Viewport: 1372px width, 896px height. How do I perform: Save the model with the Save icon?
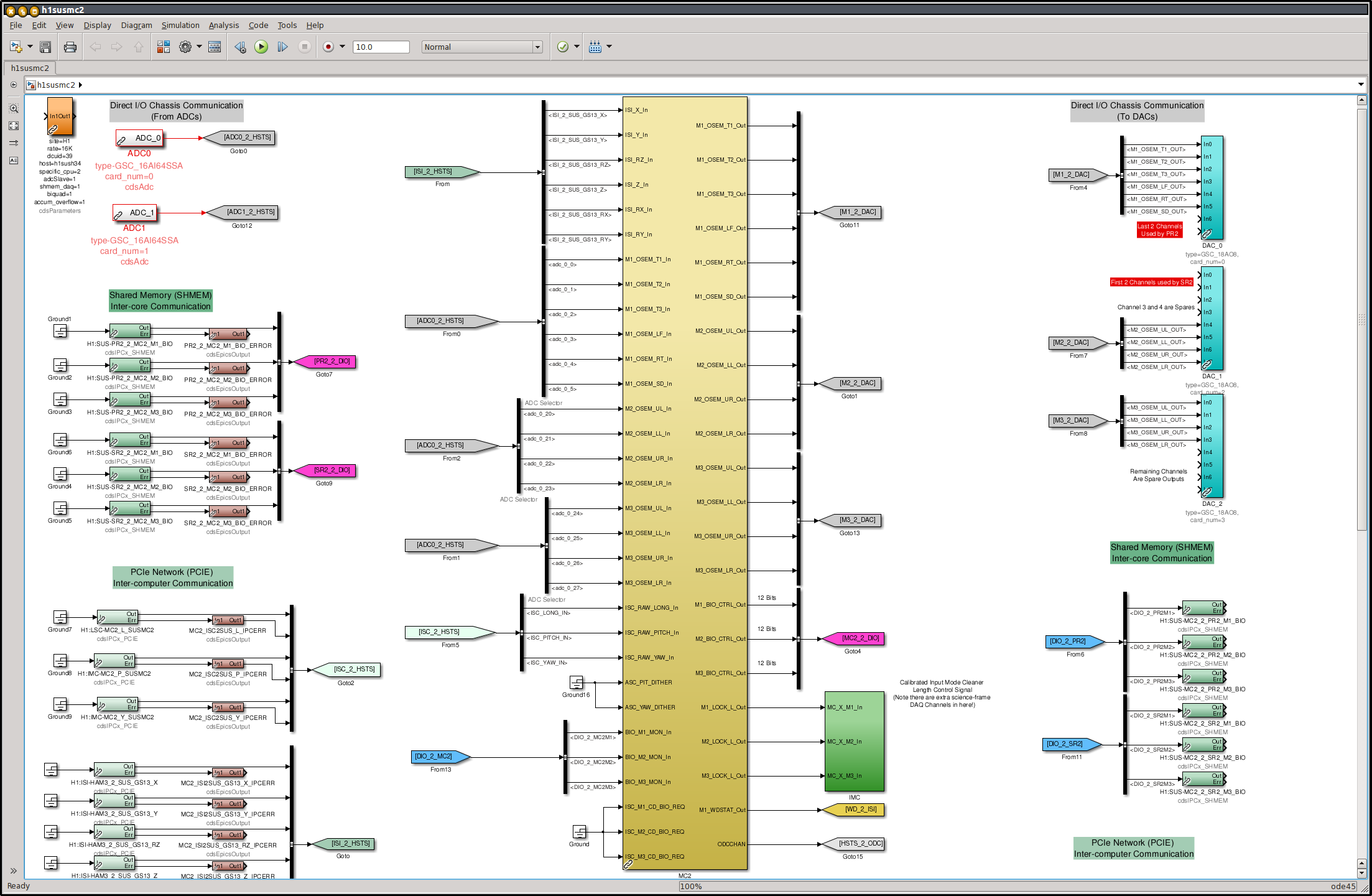click(x=45, y=47)
